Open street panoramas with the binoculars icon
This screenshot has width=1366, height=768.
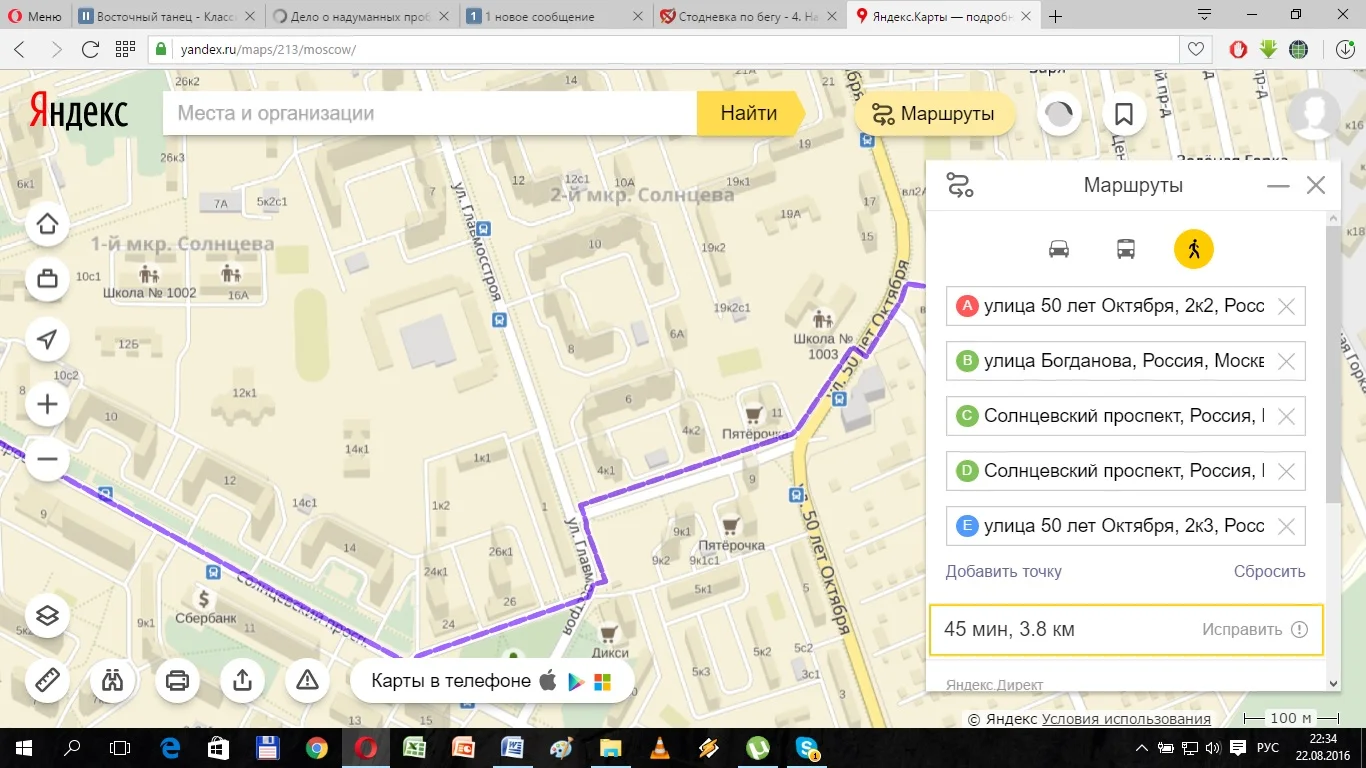pyautogui.click(x=112, y=681)
